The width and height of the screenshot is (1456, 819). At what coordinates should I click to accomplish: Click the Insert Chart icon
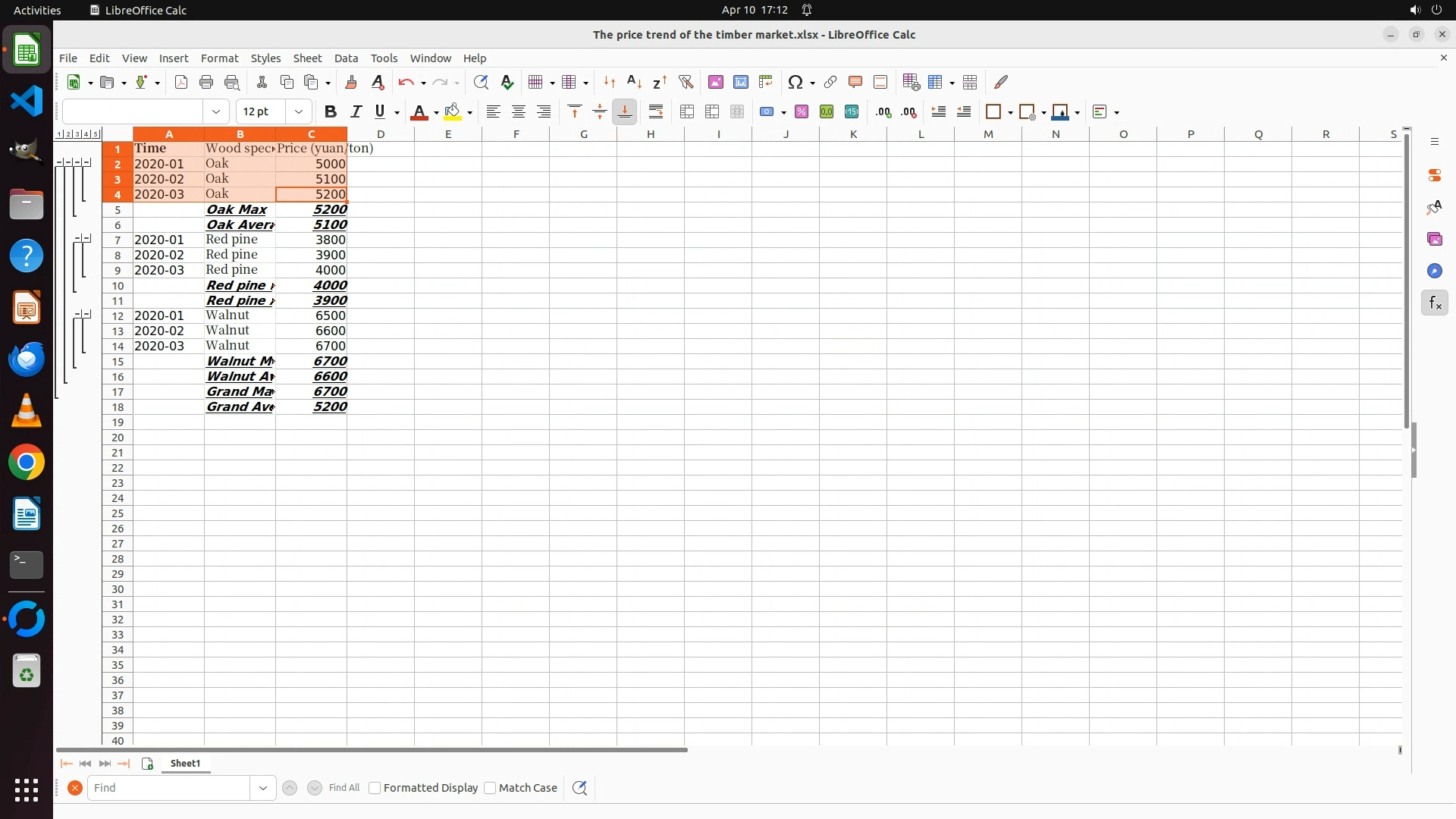[x=740, y=82]
